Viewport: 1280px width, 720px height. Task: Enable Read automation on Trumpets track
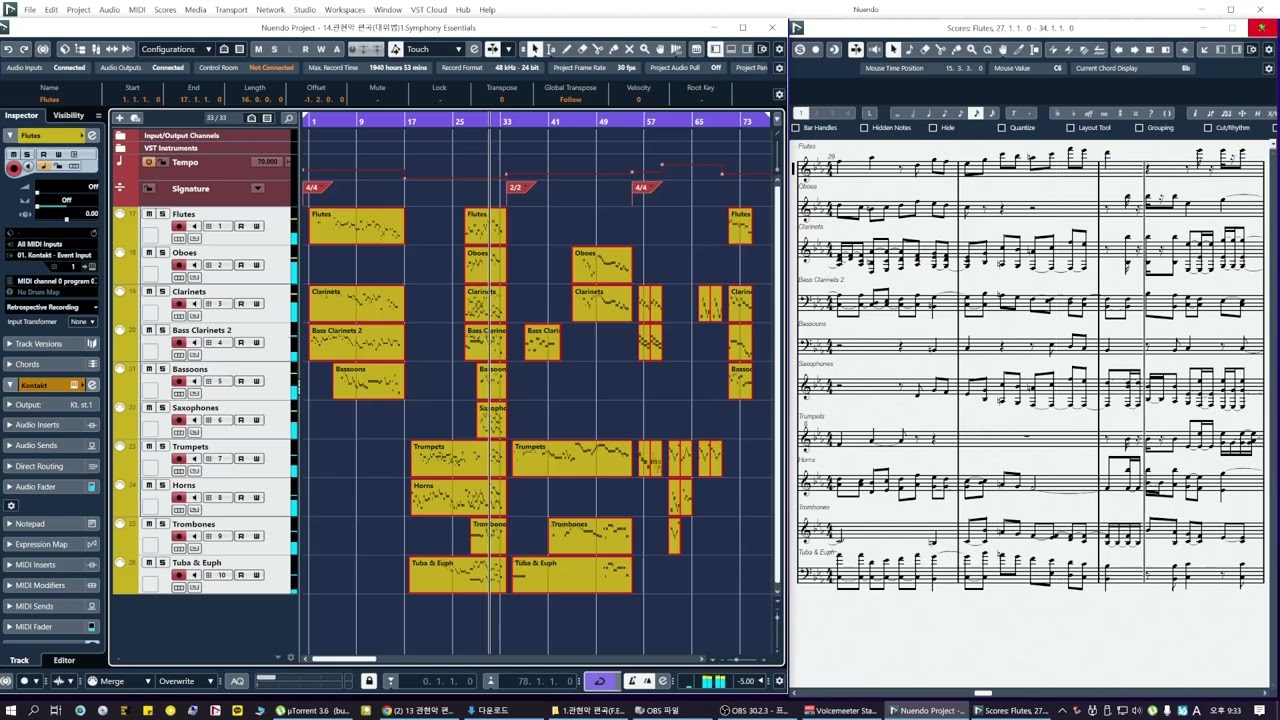click(241, 459)
